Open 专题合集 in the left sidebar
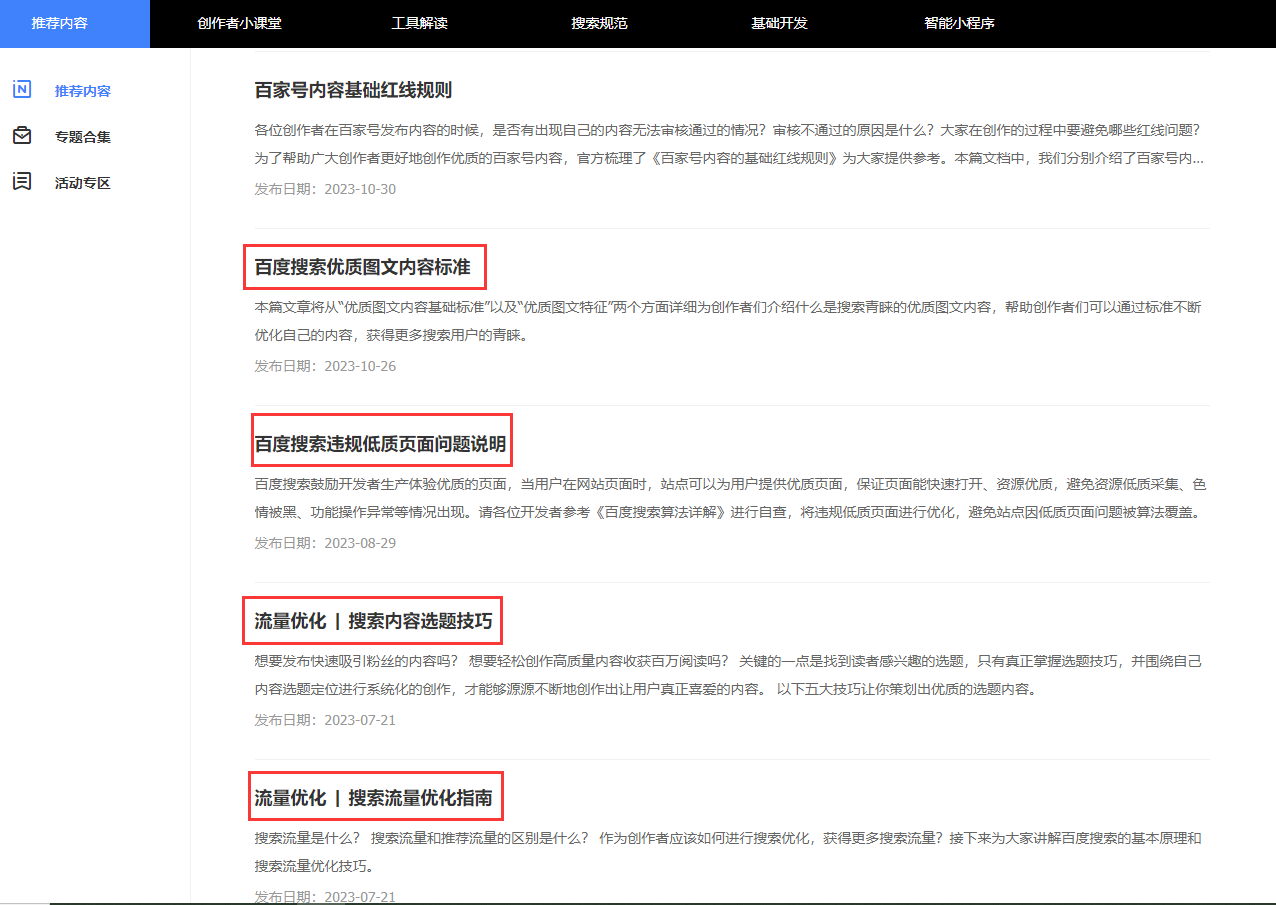Image resolution: width=1276 pixels, height=905 pixels. coord(83,137)
